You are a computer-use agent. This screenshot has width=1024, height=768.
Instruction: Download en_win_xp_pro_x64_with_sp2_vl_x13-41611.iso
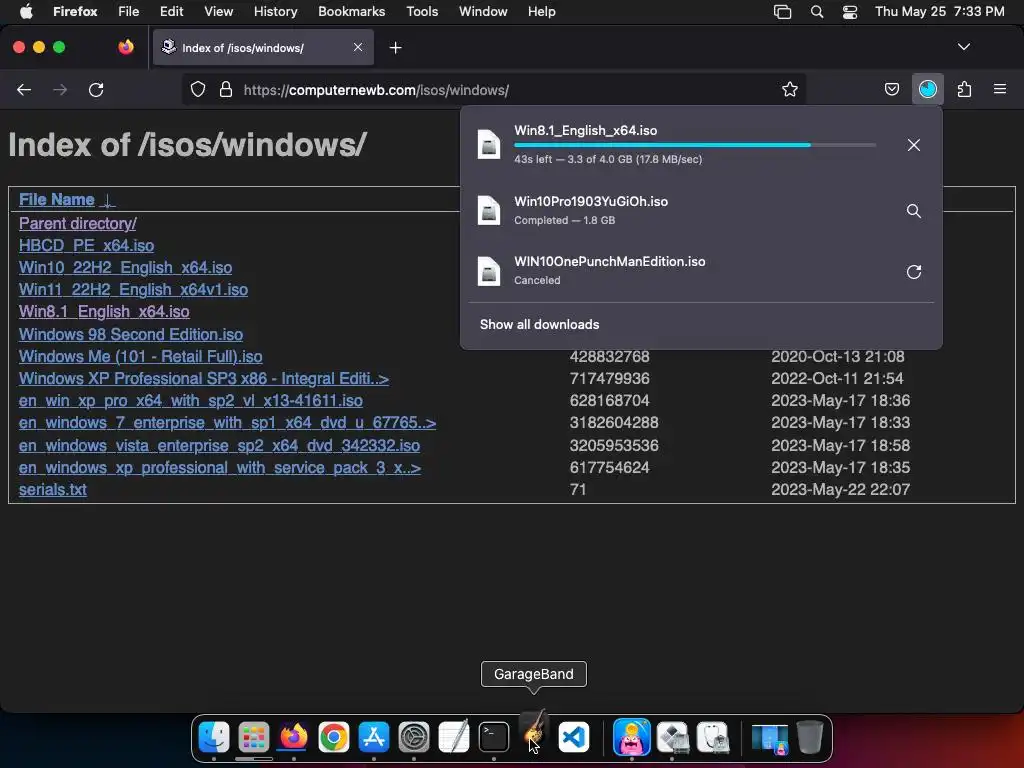[191, 400]
